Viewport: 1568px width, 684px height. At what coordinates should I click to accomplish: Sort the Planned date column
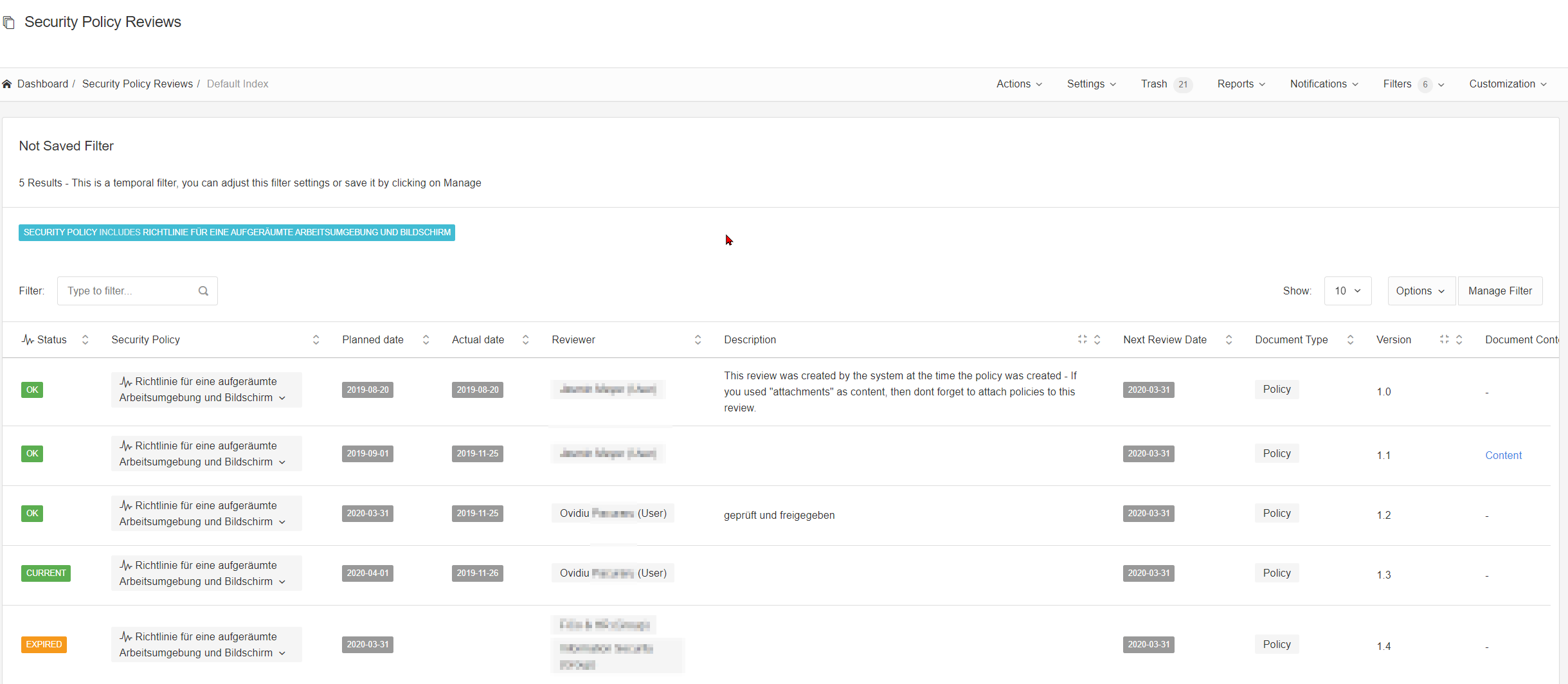[x=426, y=340]
